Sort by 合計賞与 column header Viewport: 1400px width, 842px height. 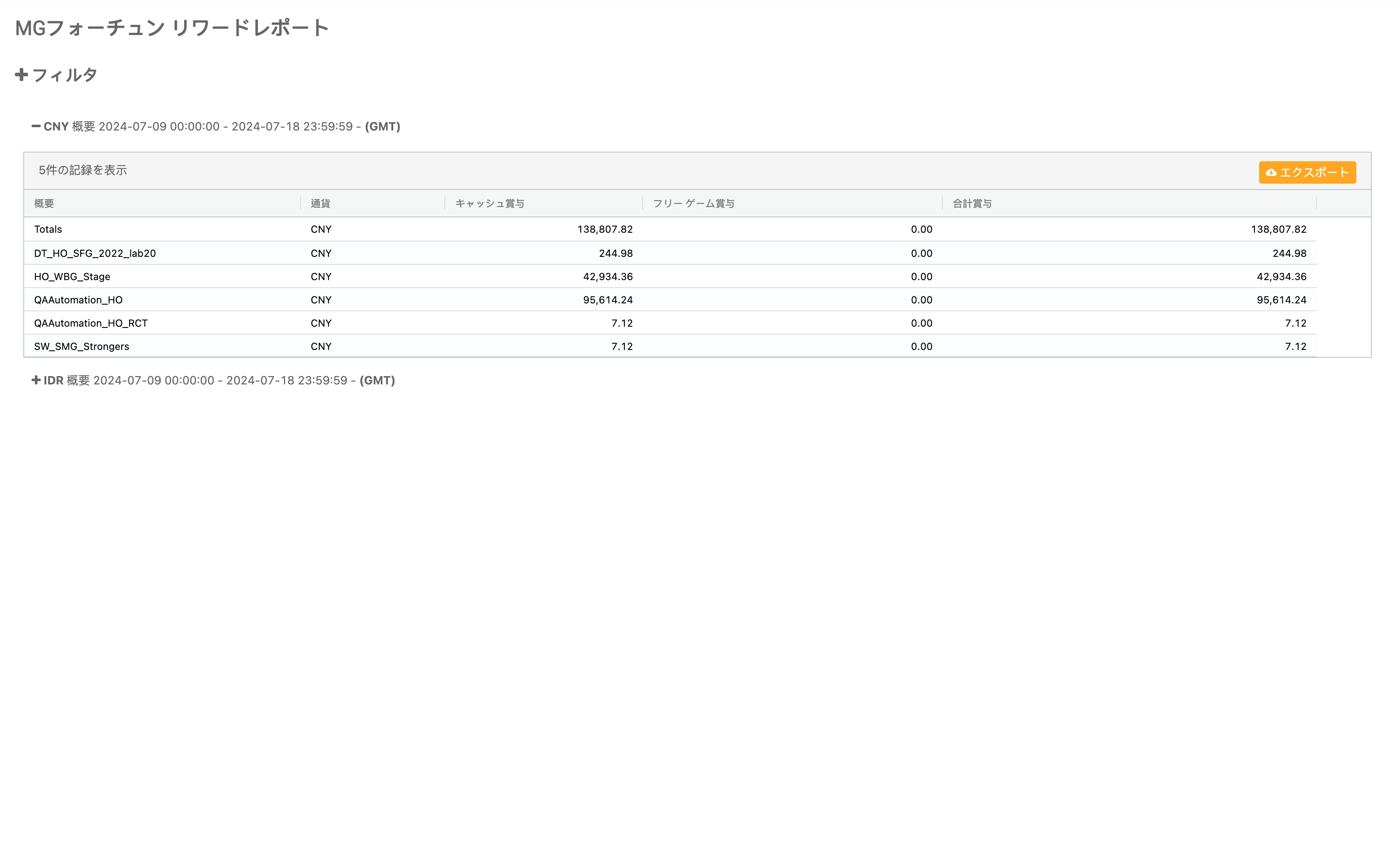(x=971, y=203)
